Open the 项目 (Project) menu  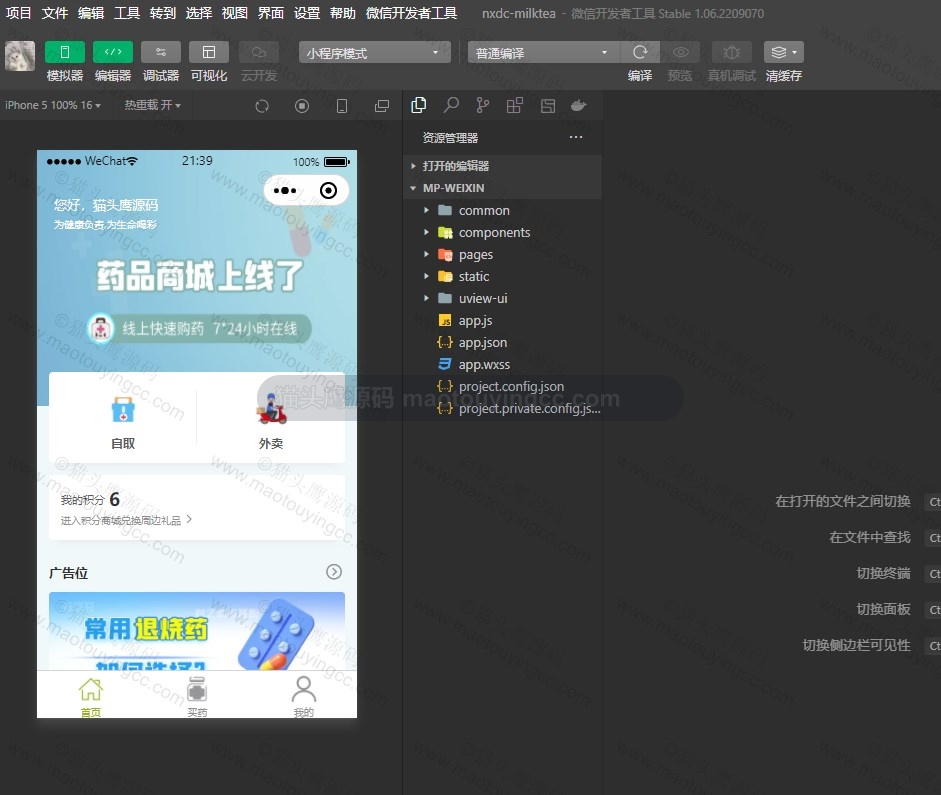click(x=18, y=13)
